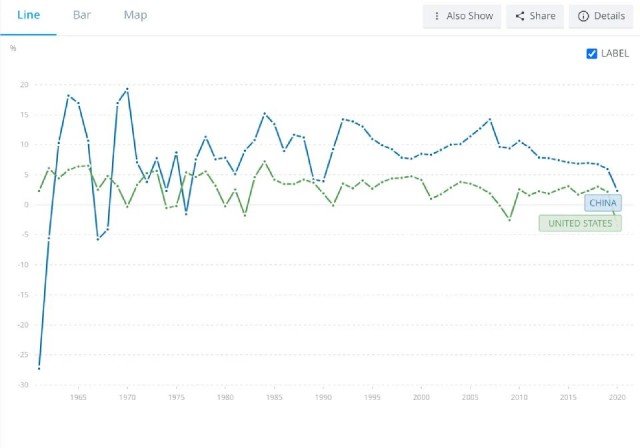The image size is (640, 448).
Task: Click the 1985 x-axis label
Action: 274,397
